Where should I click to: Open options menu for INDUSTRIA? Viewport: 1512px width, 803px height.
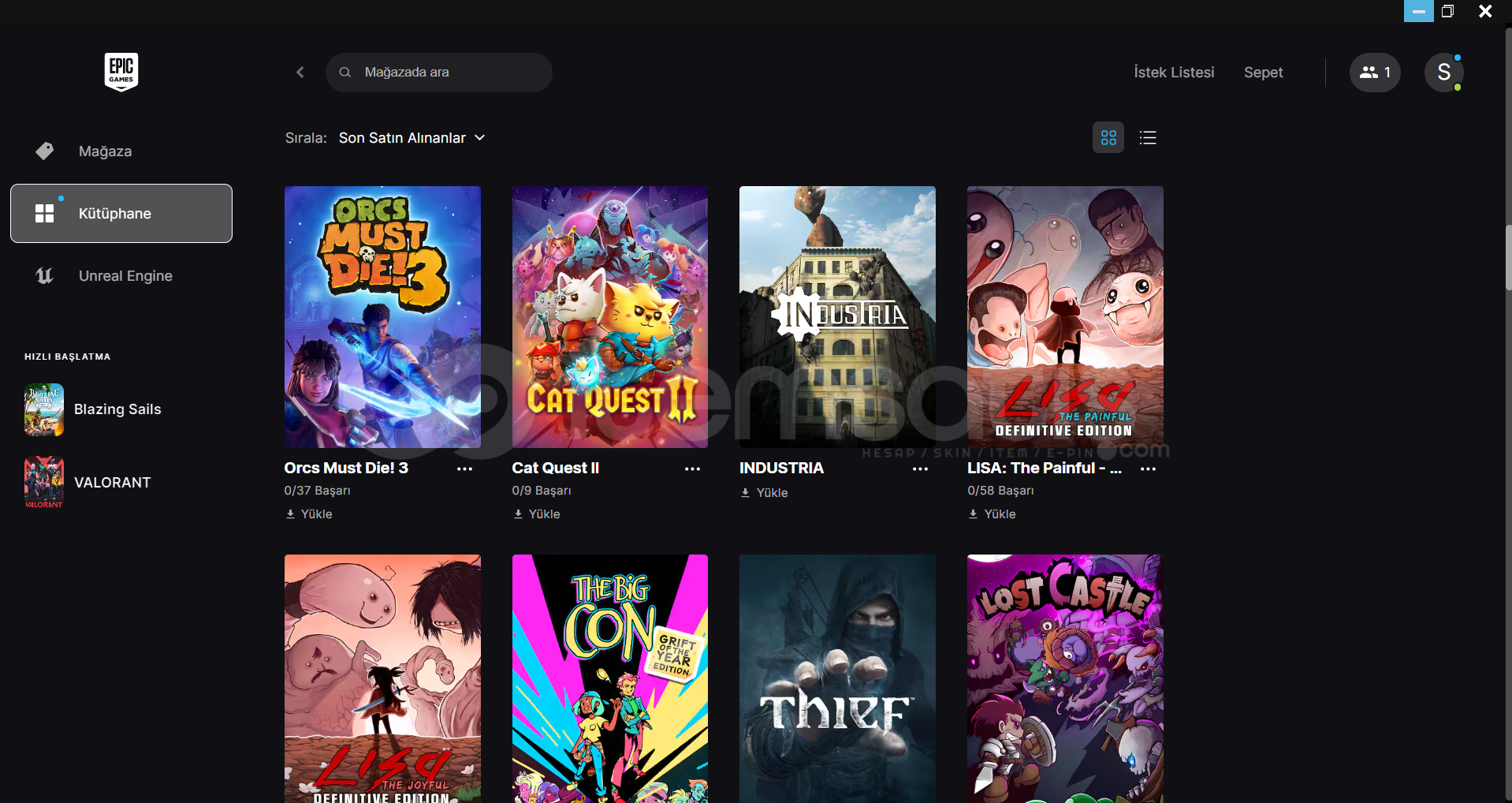pyautogui.click(x=920, y=469)
